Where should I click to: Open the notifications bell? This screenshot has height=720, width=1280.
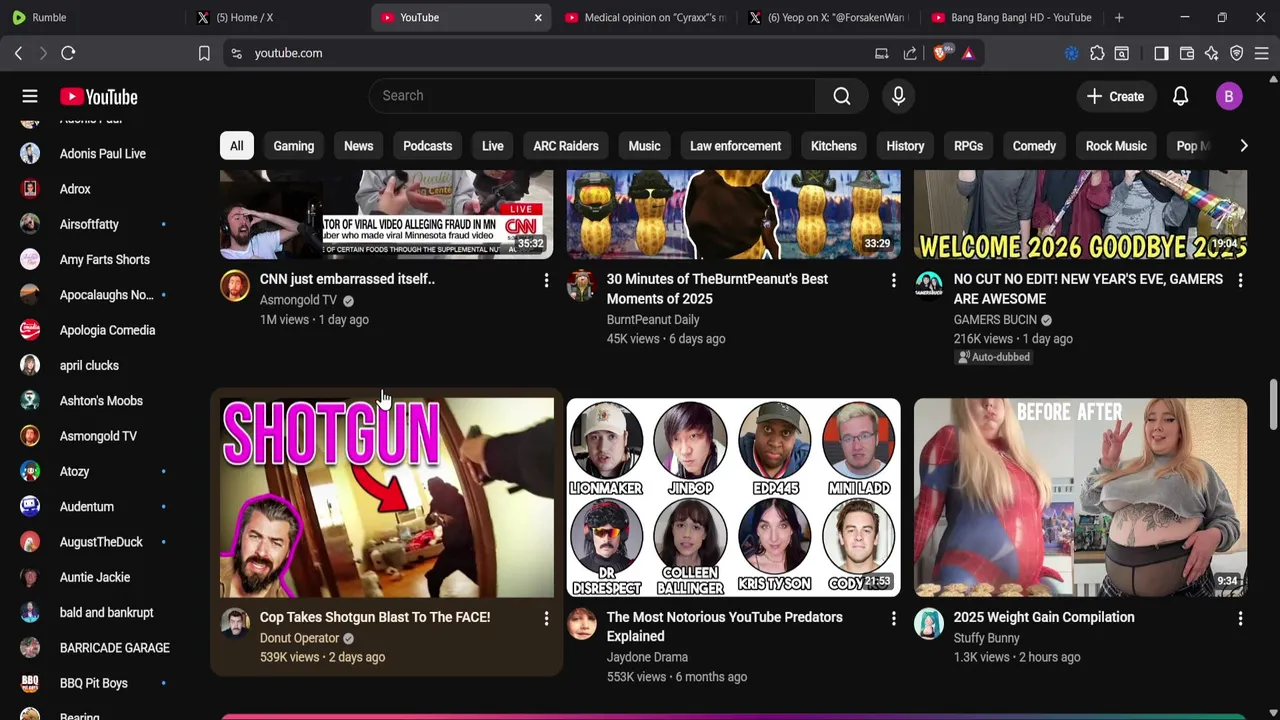[x=1180, y=96]
